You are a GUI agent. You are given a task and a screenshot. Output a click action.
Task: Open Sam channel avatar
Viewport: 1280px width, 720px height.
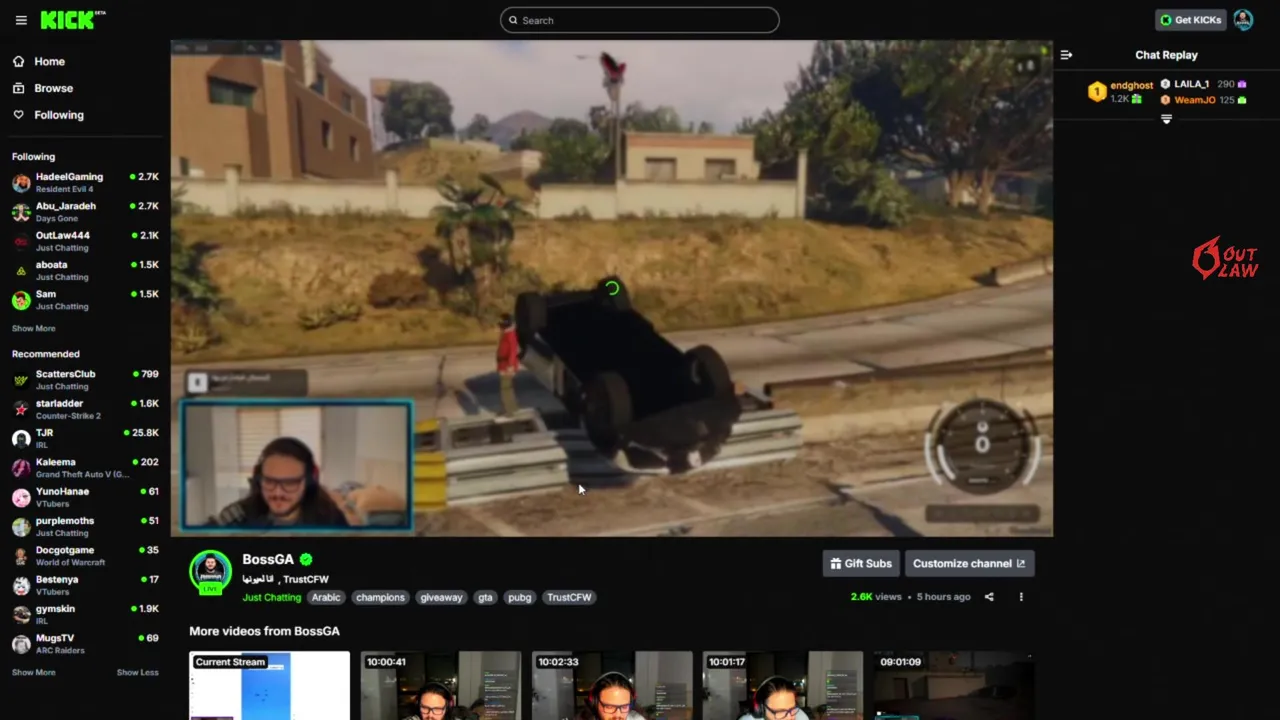coord(21,300)
